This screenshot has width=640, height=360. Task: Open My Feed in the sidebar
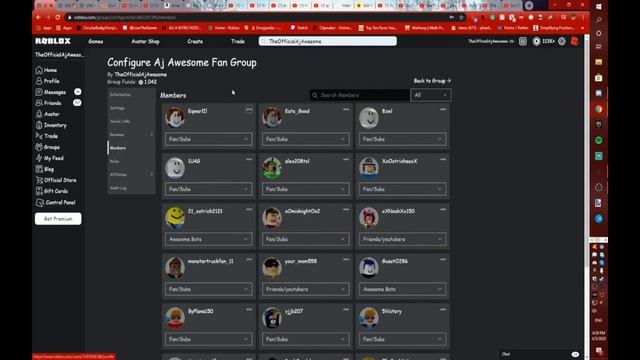50,158
